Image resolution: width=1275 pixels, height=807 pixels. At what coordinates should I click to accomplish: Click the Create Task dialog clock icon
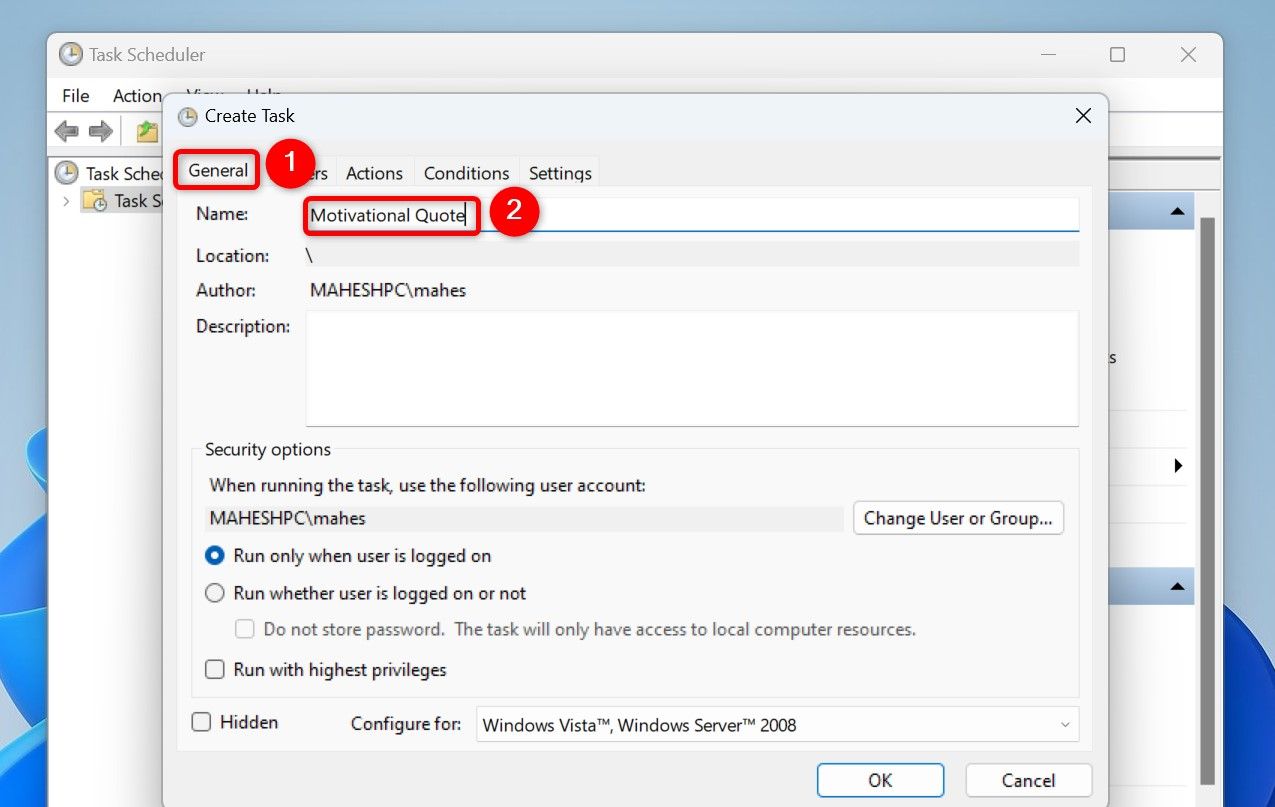click(x=187, y=116)
